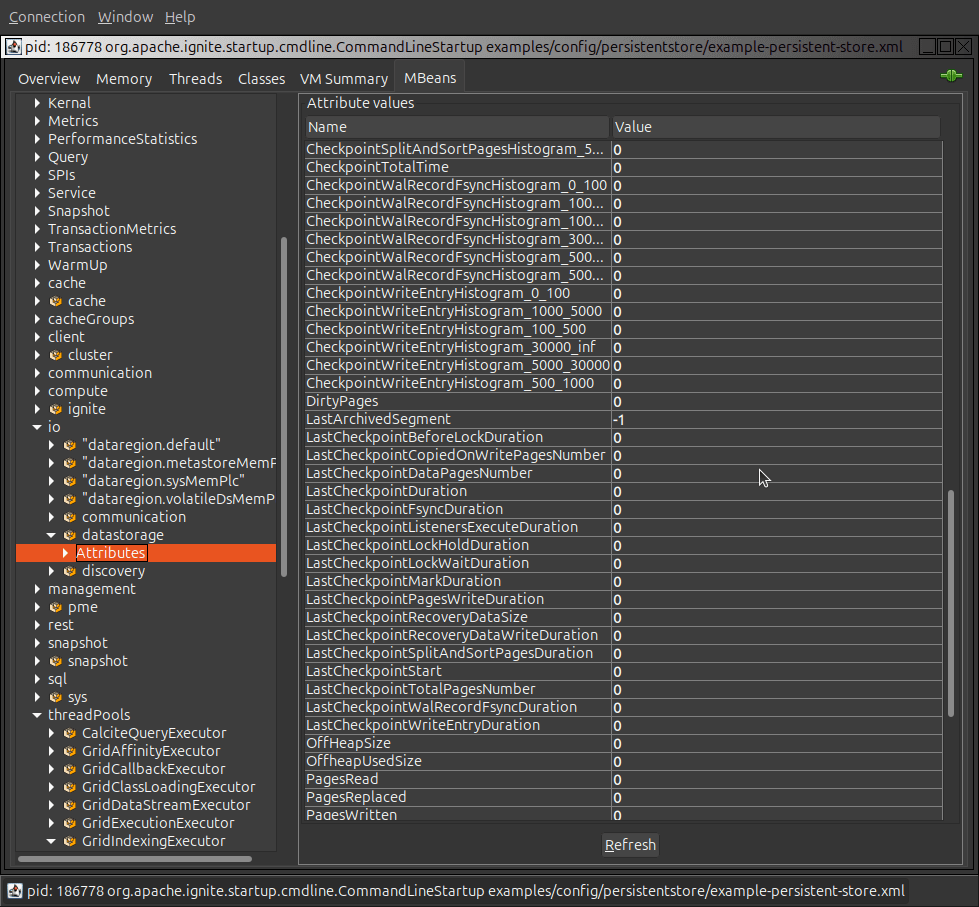
Task: Click the tree panel vertical scrollbar
Action: 284,407
